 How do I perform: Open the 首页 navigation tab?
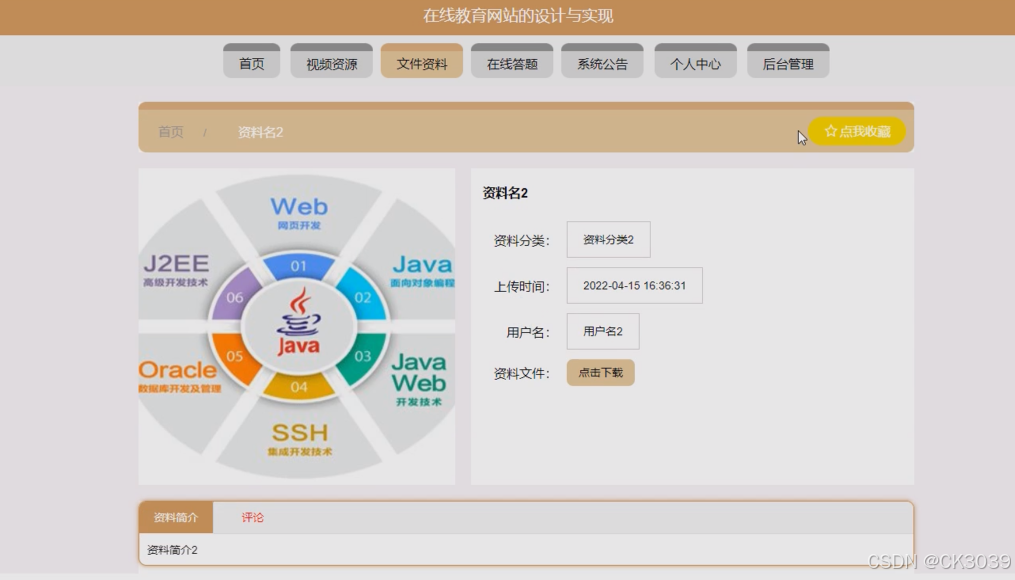coord(251,61)
